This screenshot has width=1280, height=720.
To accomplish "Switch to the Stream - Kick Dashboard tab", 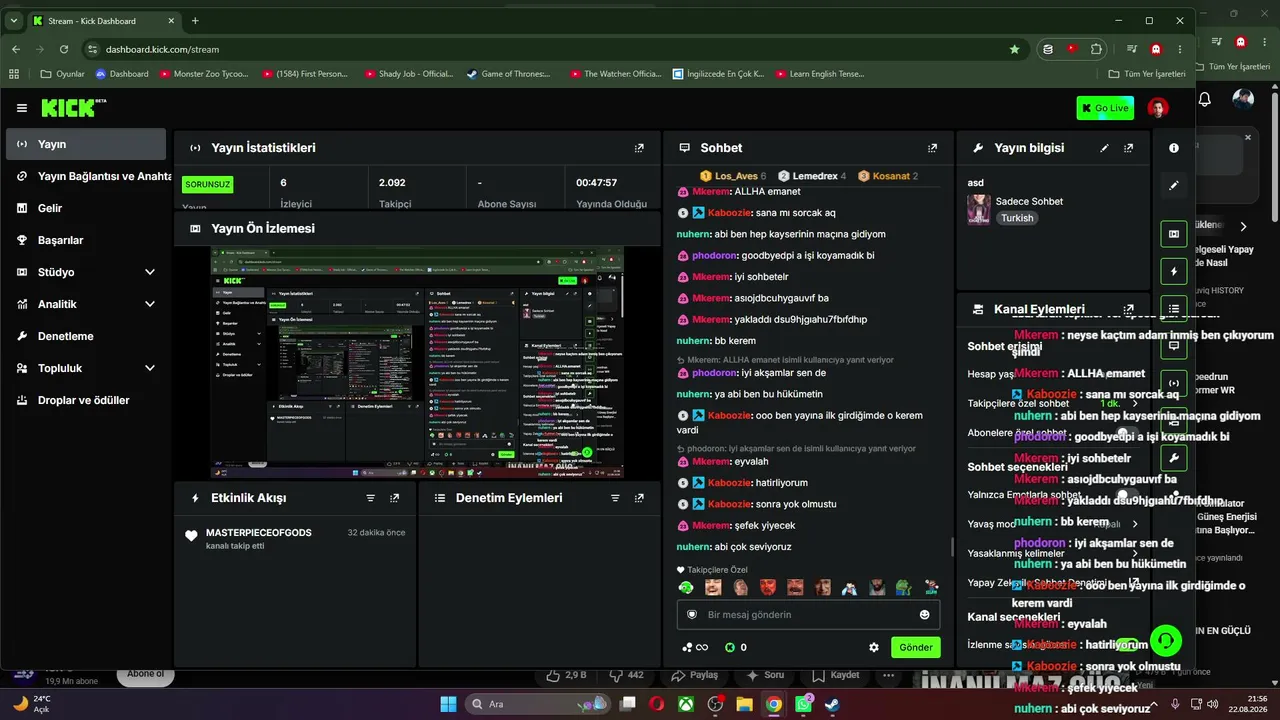I will coord(104,21).
